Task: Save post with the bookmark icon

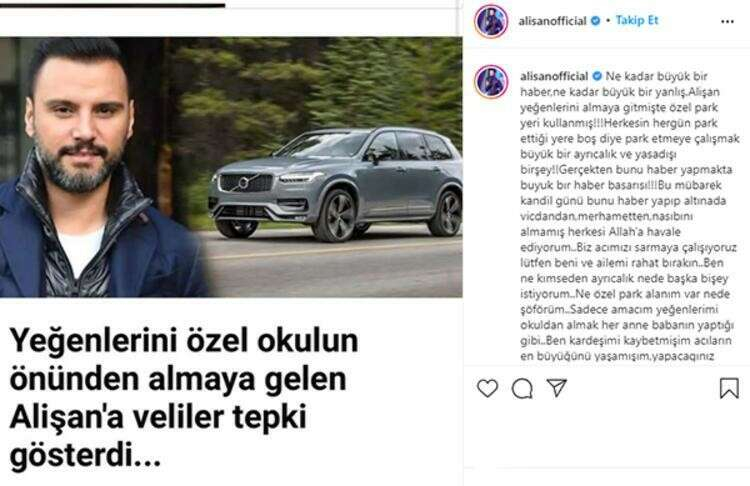Action: pos(729,388)
